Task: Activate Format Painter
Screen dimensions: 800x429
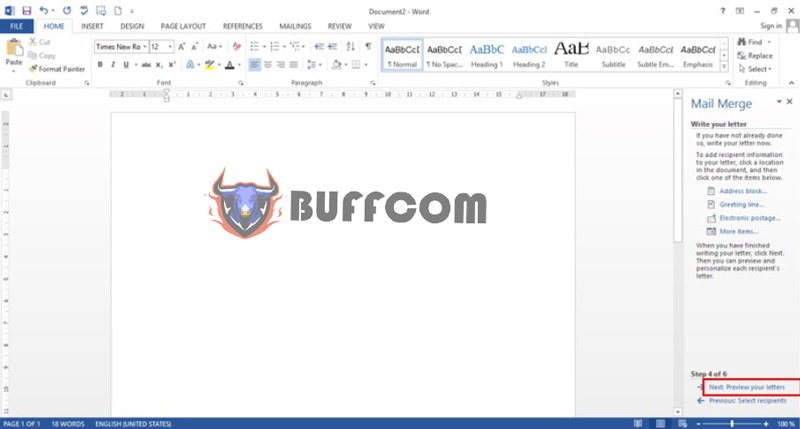Action: pyautogui.click(x=57, y=69)
